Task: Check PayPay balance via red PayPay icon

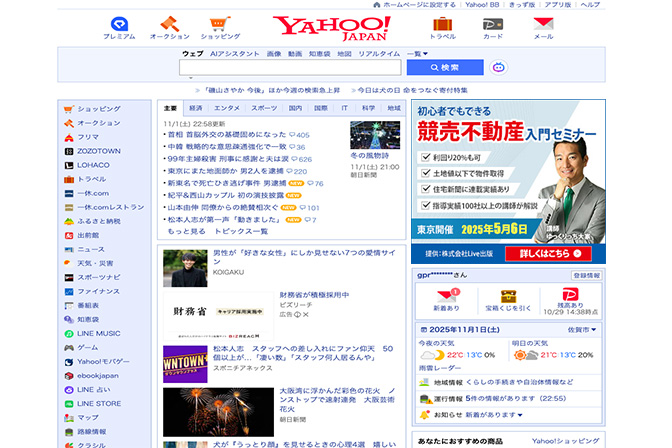Action: point(571,296)
